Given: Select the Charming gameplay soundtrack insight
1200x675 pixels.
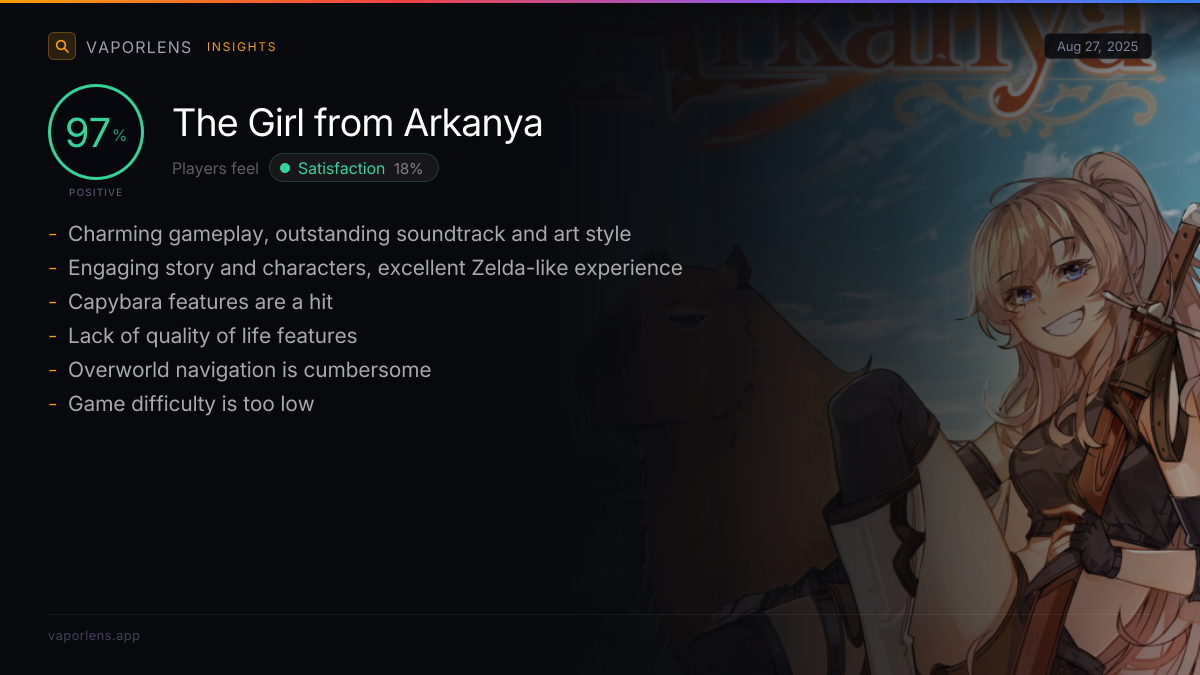Looking at the screenshot, I should 349,234.
